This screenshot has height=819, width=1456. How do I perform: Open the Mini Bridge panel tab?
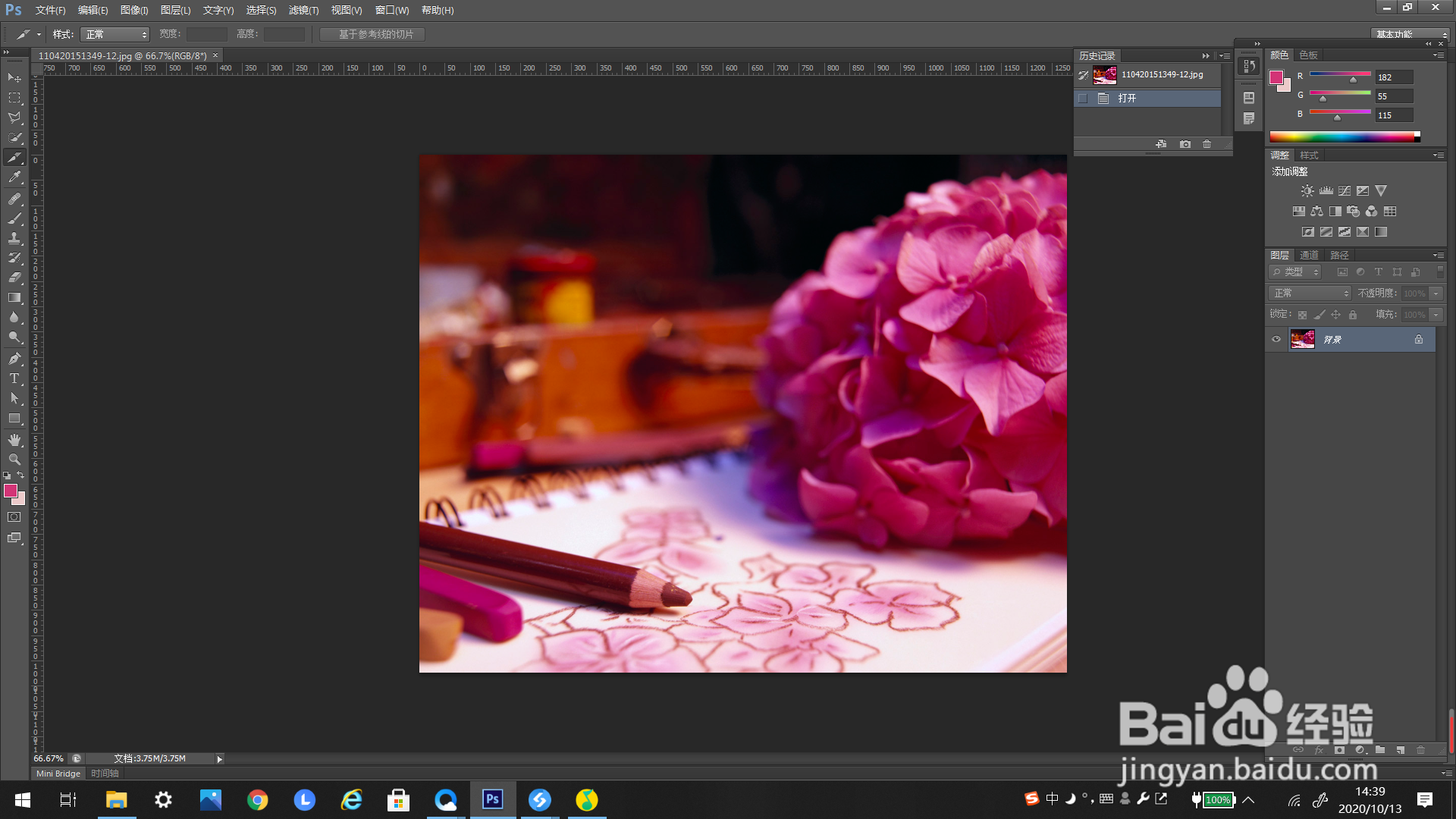pos(58,774)
